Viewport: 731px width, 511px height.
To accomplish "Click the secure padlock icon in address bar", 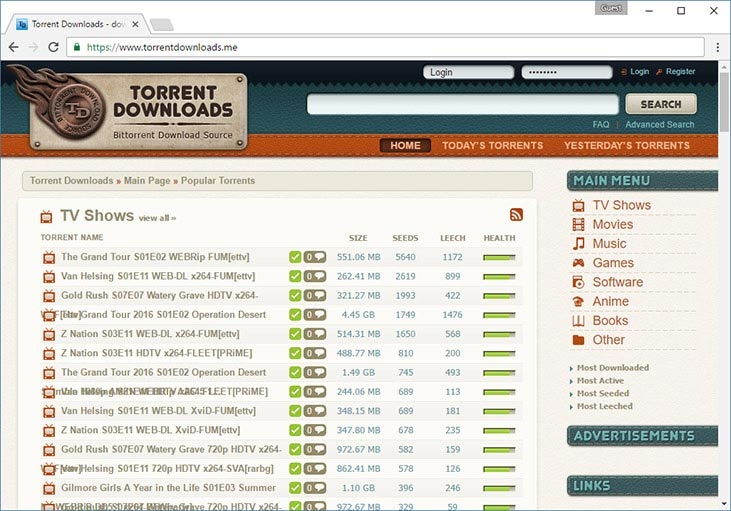I will [x=77, y=47].
